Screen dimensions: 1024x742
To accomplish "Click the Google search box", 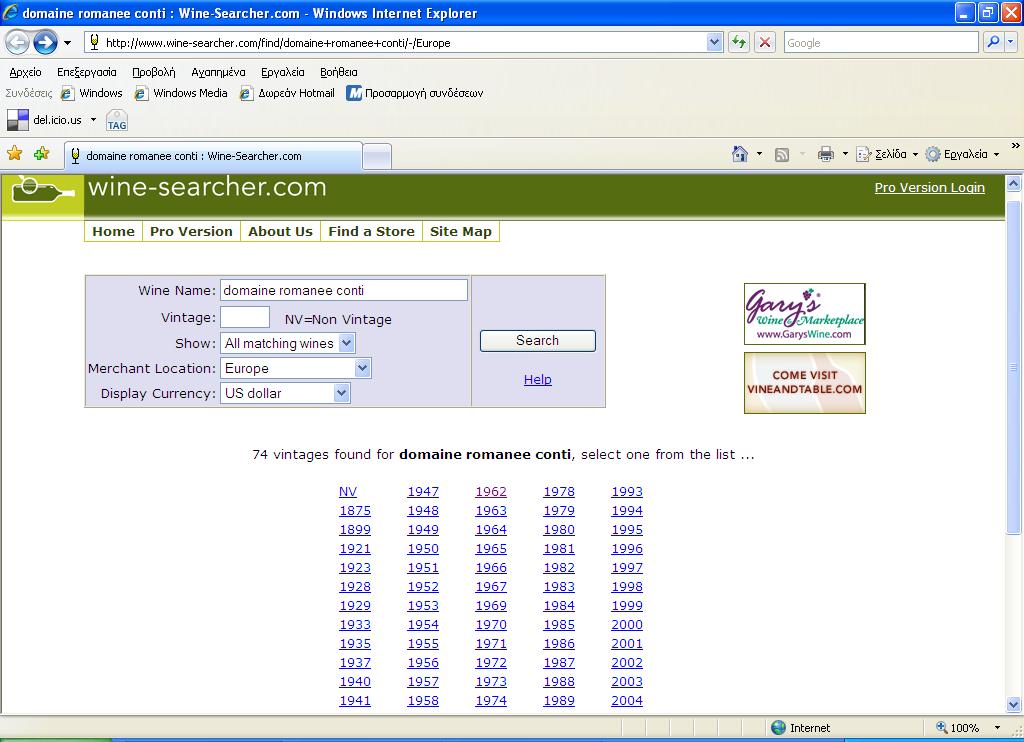I will [880, 42].
